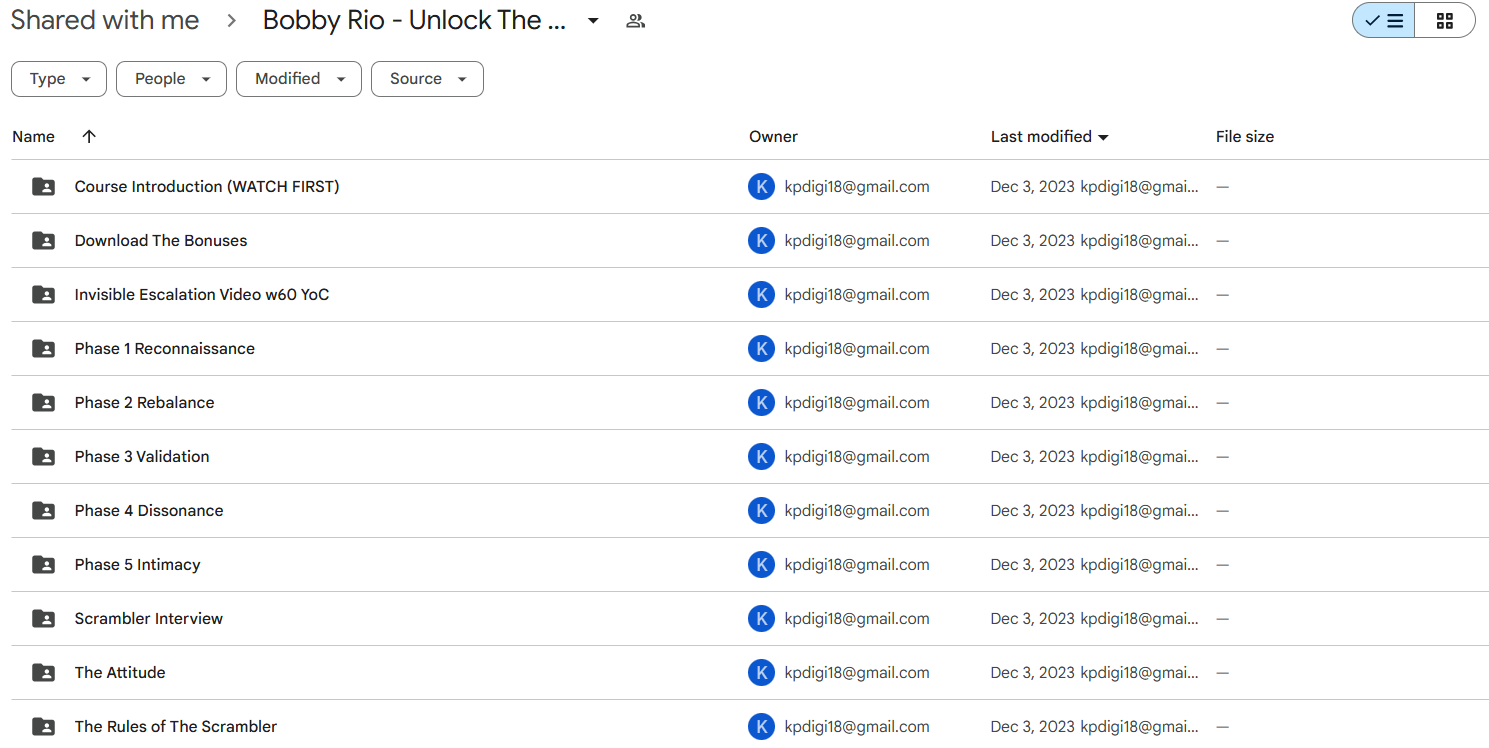
Task: Select the Phase 5 Intimacy folder name
Action: (138, 565)
